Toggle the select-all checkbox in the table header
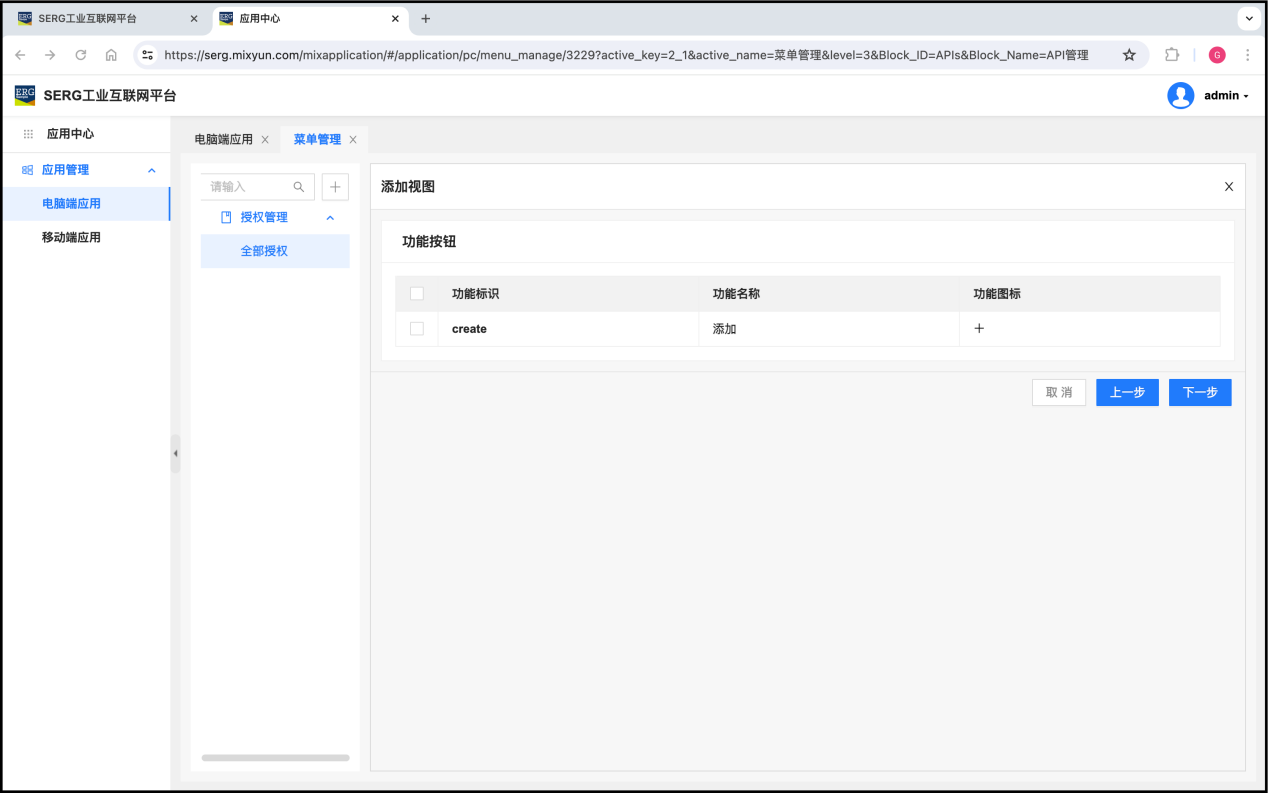Image resolution: width=1268 pixels, height=793 pixels. click(417, 294)
